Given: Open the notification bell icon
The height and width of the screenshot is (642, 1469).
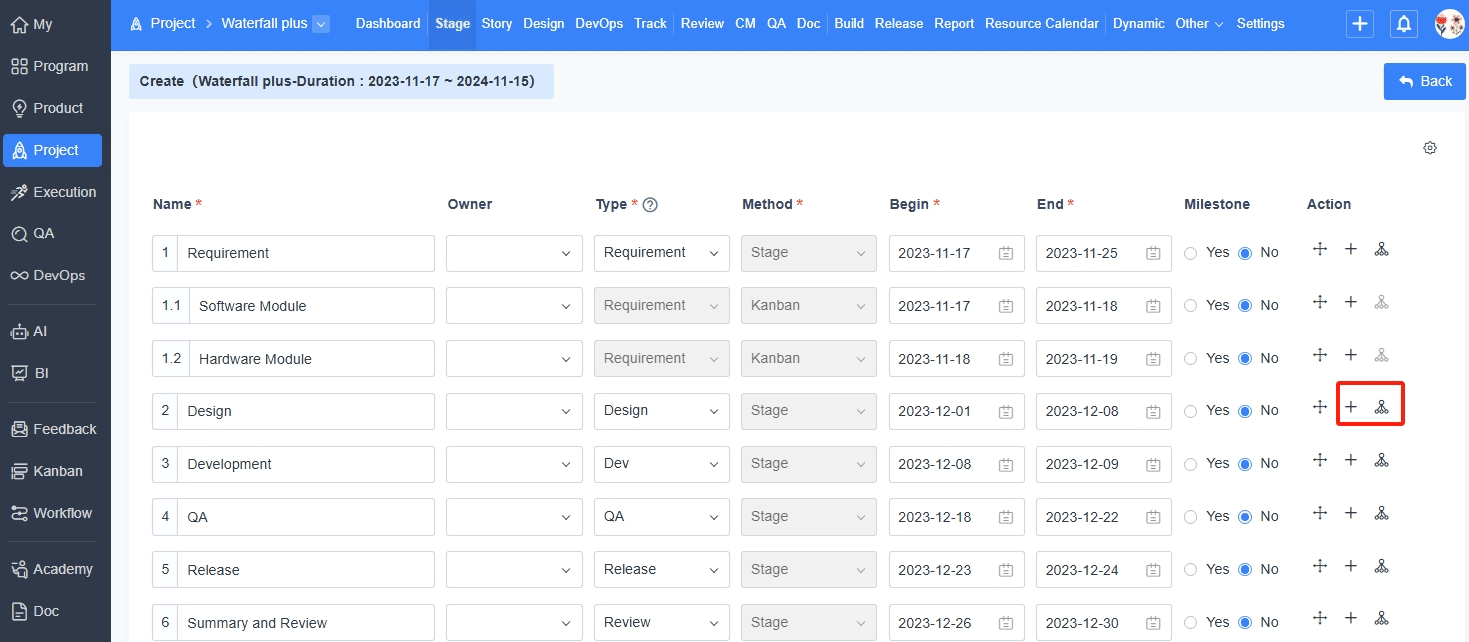Looking at the screenshot, I should click(1404, 24).
